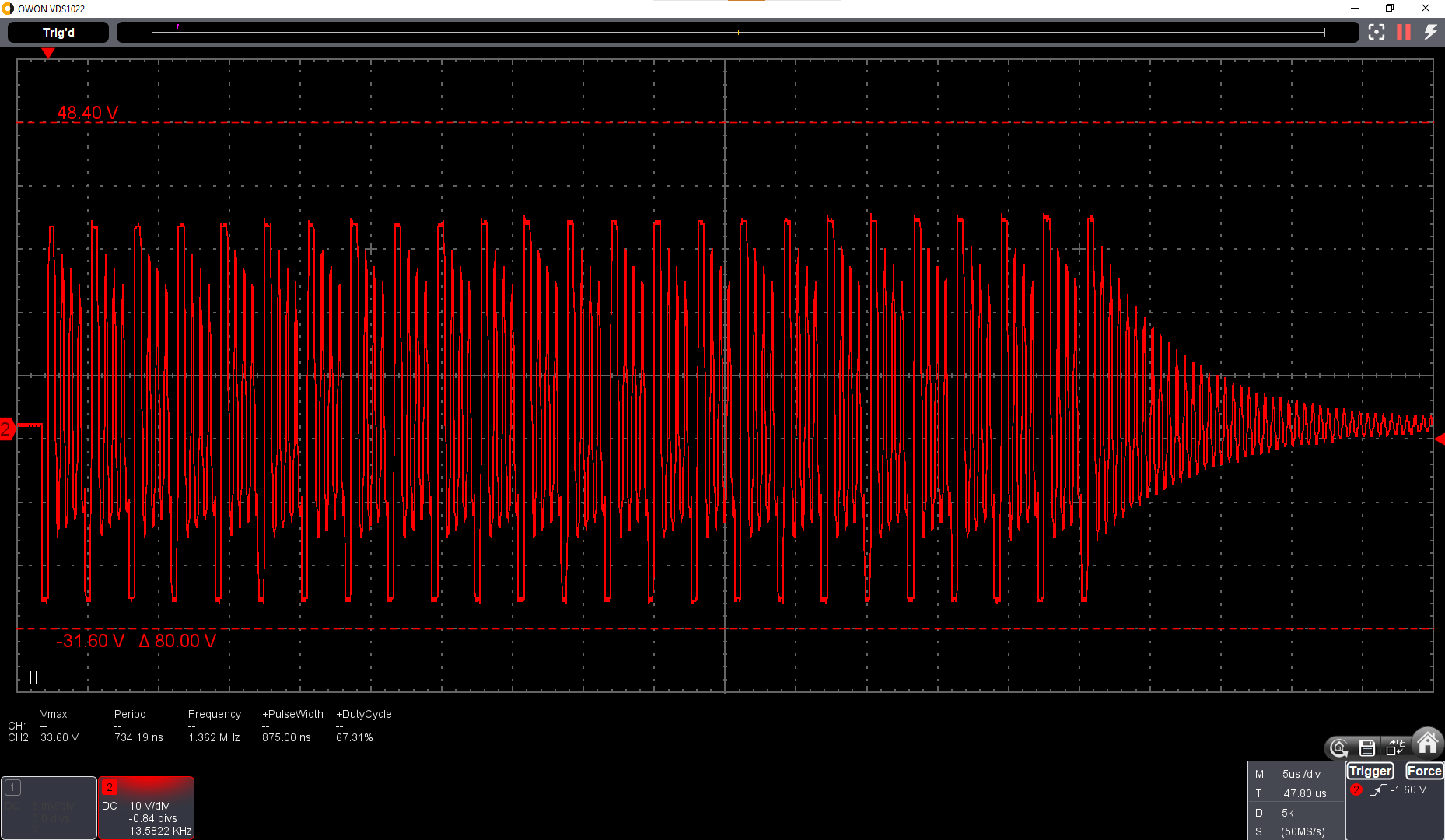Screen dimensions: 1445x840
Task: Click the rising-edge trigger slope icon
Action: point(1379,789)
